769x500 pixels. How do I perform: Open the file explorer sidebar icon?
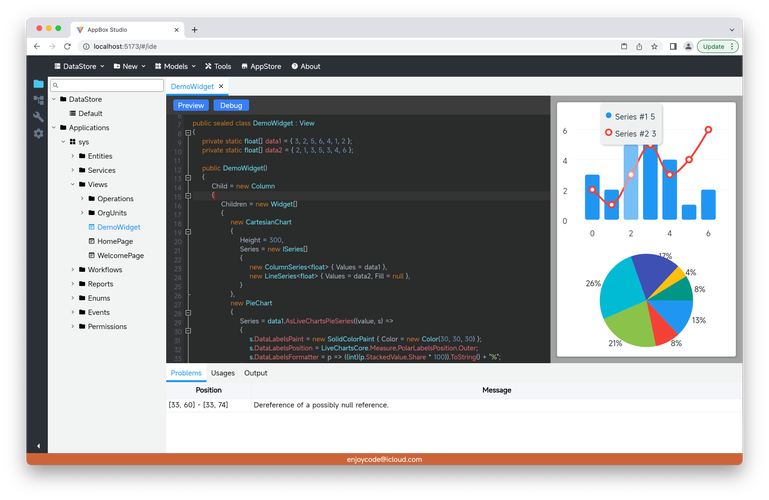[38, 84]
